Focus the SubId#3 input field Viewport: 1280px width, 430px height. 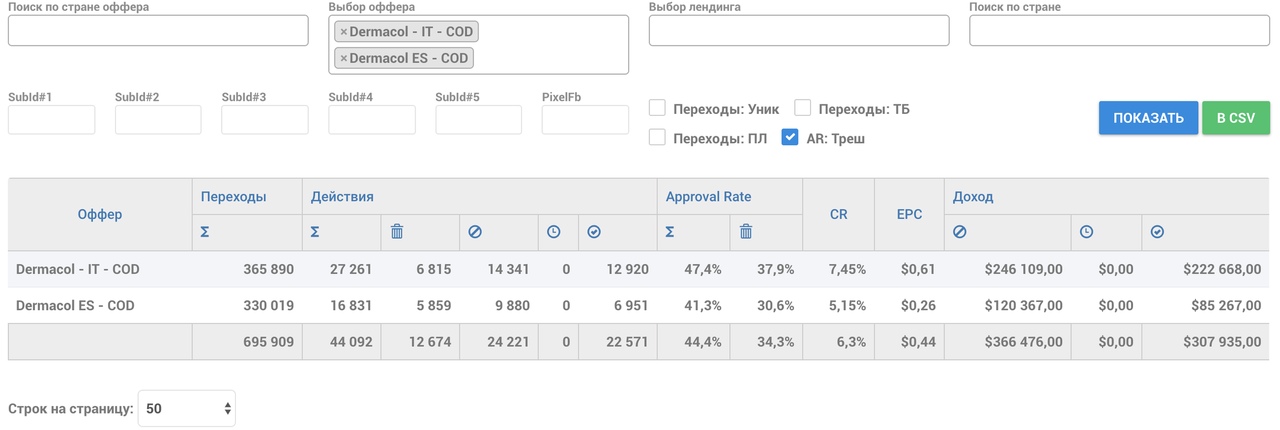pos(265,120)
